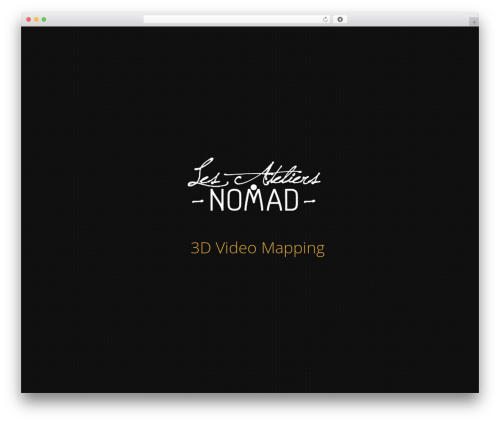Maximize the window with the green button
The width and height of the screenshot is (500, 423).
coord(44,20)
